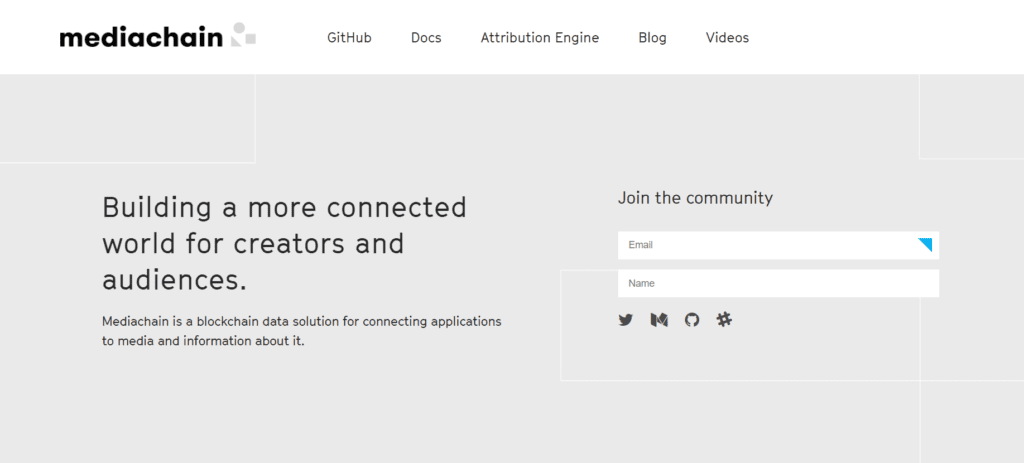Open the GitHub navigation link
The width and height of the screenshot is (1024, 463).
click(349, 38)
